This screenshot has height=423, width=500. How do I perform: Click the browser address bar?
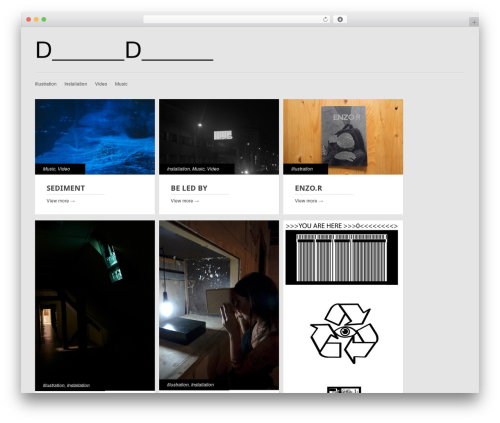[x=236, y=20]
